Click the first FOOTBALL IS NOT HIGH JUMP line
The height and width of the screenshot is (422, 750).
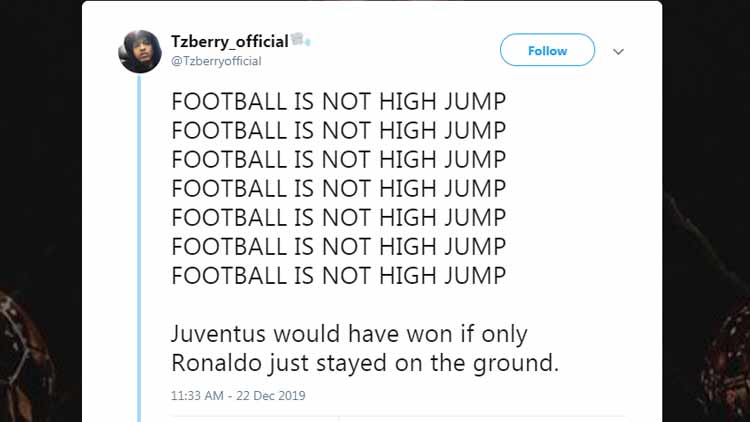[338, 101]
